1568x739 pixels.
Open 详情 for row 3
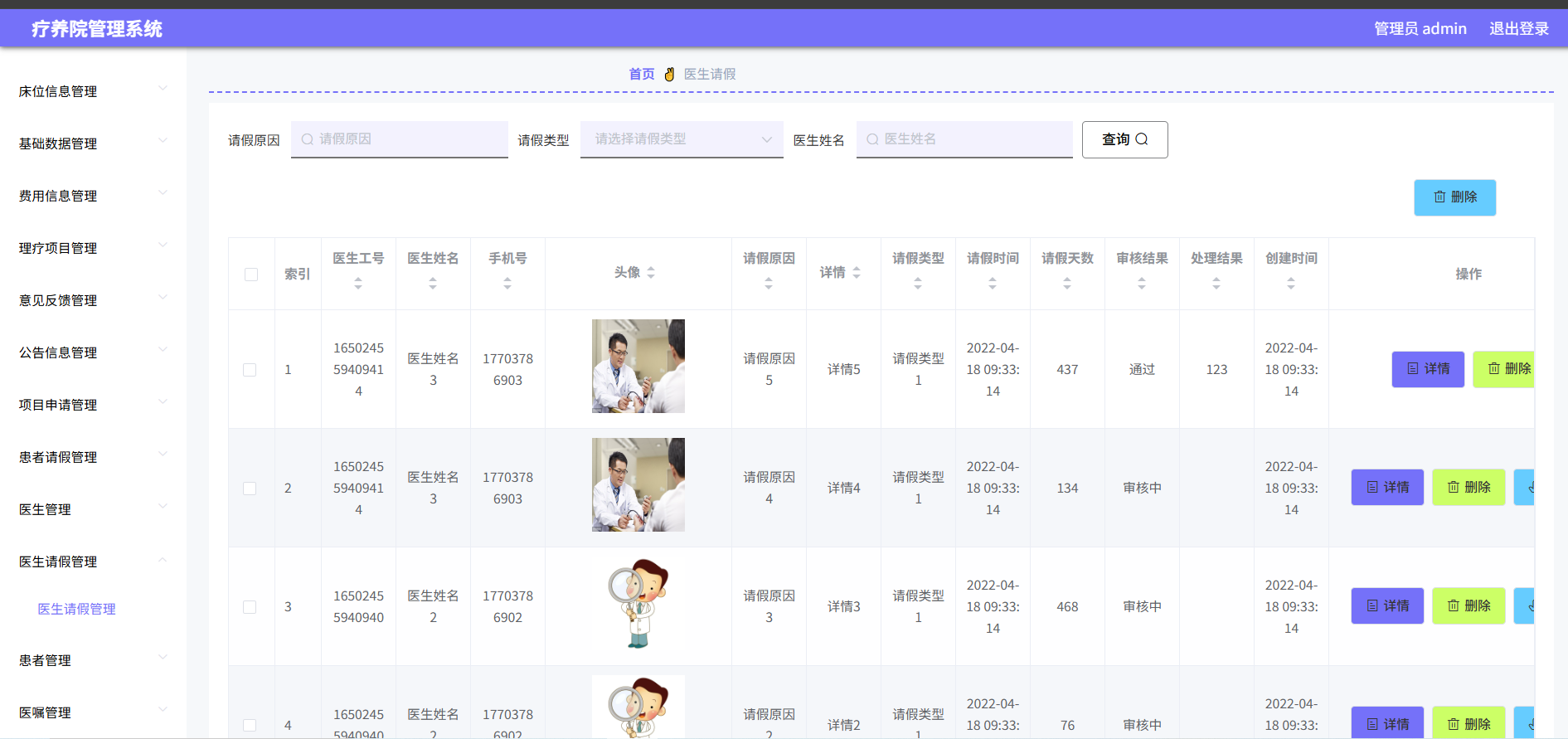point(1387,606)
